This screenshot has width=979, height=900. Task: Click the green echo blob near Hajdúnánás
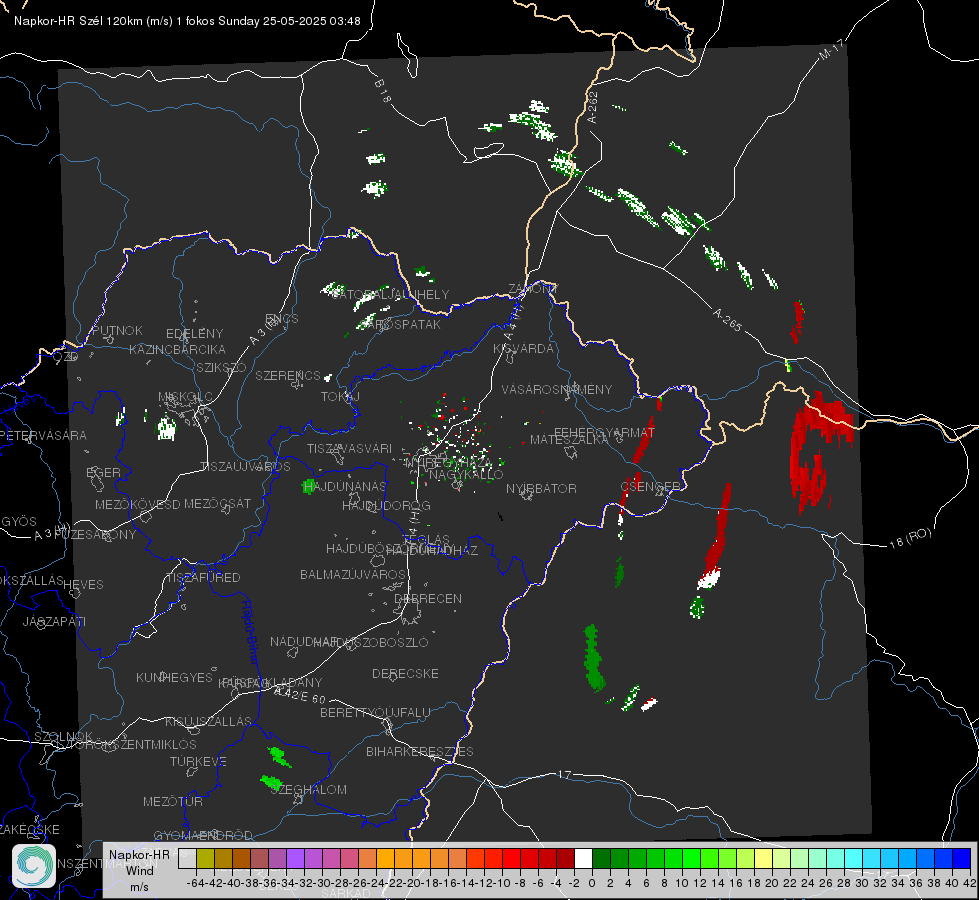pos(308,487)
